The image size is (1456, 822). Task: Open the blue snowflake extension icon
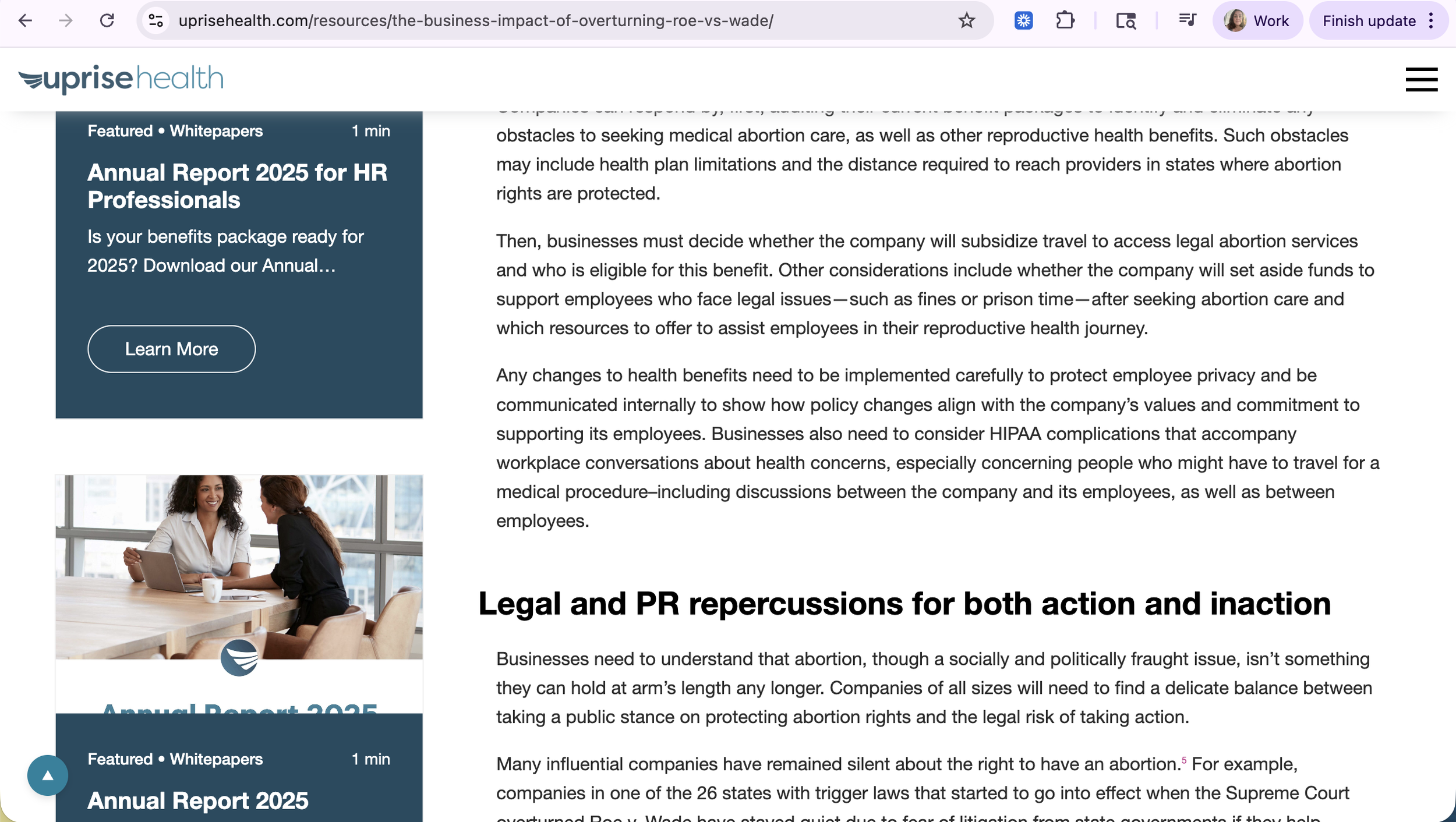(x=1023, y=21)
